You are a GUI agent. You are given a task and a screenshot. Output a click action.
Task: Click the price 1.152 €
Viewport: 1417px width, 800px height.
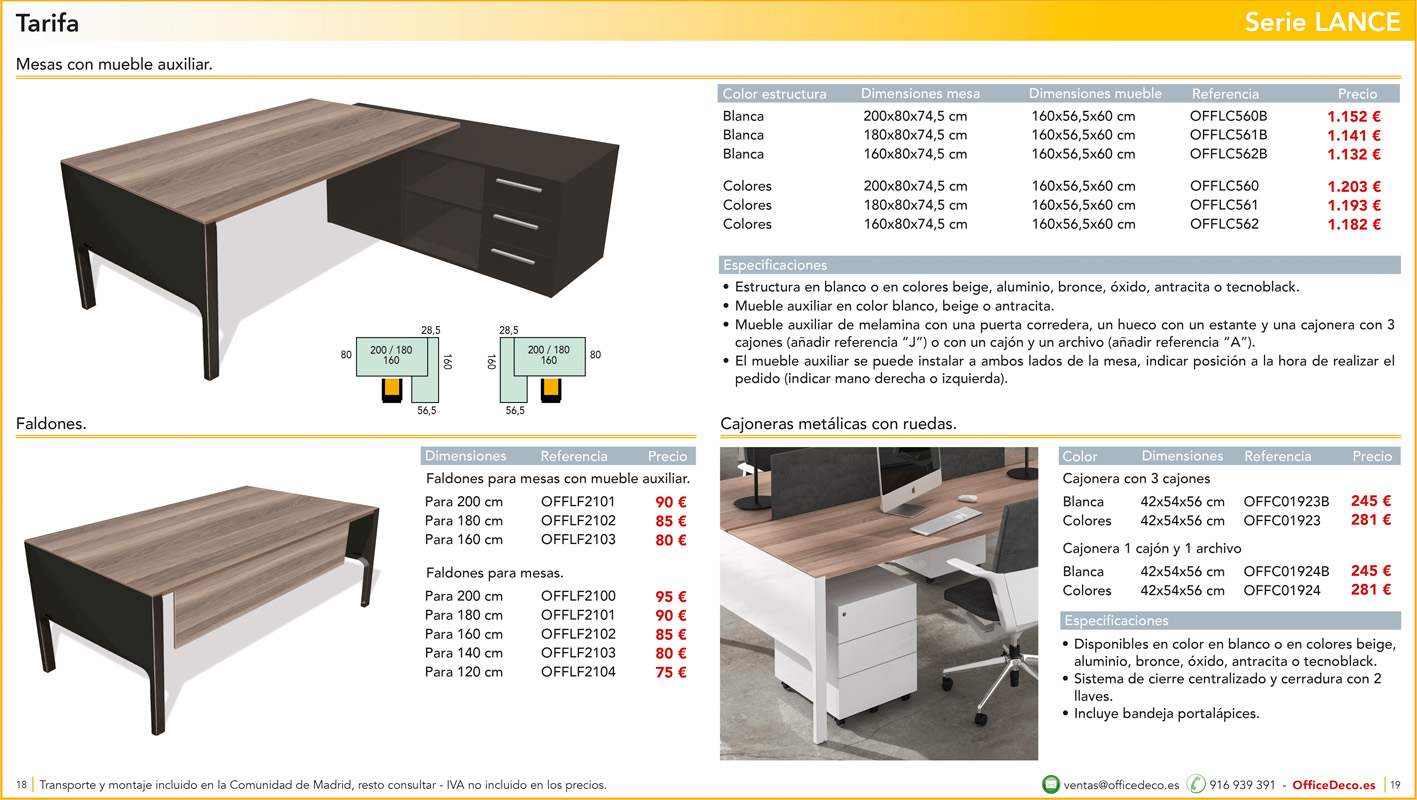tap(1354, 116)
